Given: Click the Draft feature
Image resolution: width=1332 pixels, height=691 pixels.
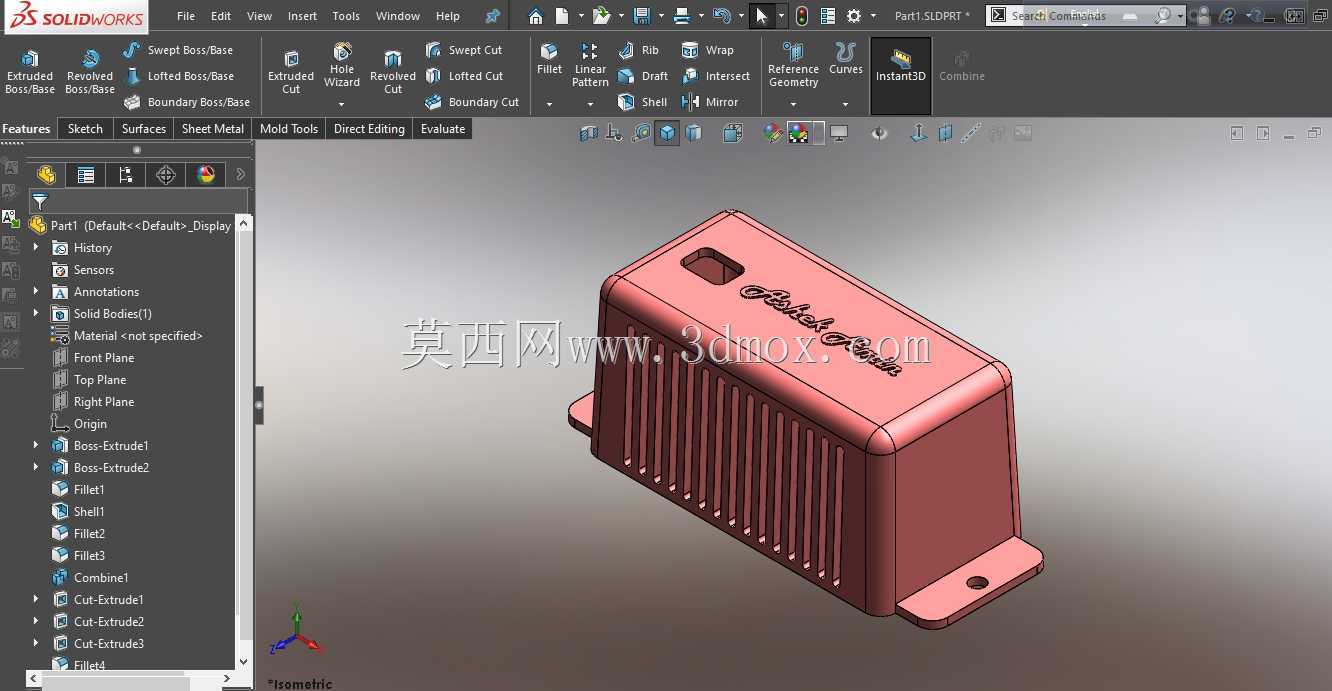Looking at the screenshot, I should [x=643, y=76].
